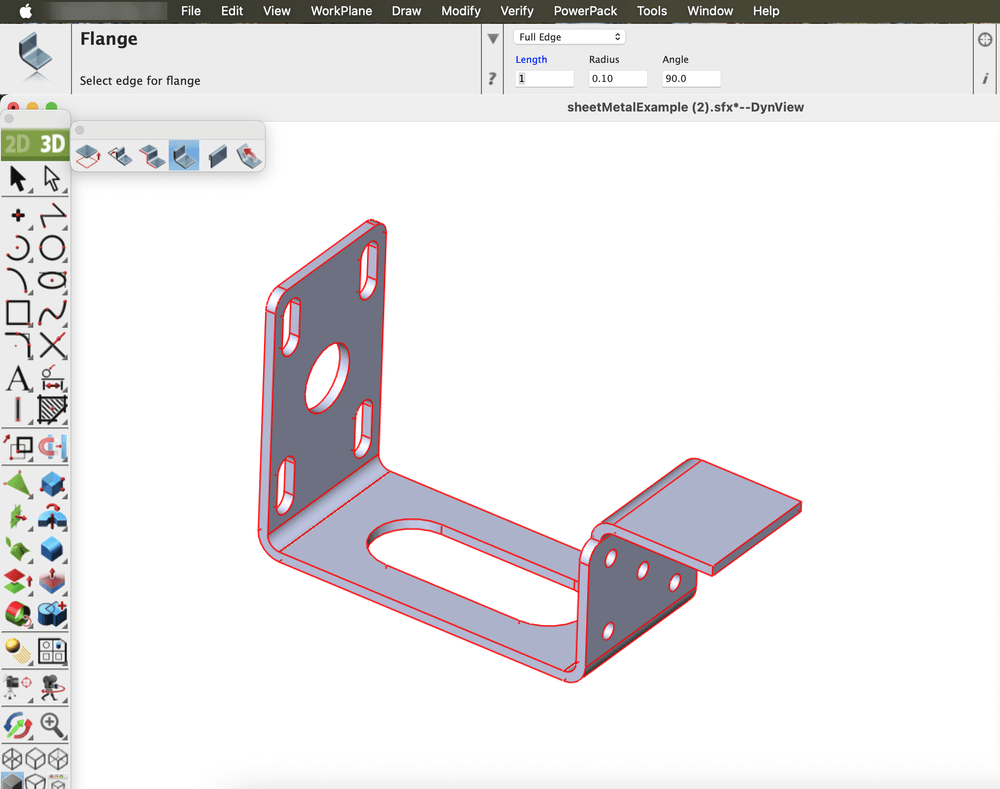1000x789 pixels.
Task: Choose the jog (Z-bend) sheet metal tool
Action: (x=152, y=155)
